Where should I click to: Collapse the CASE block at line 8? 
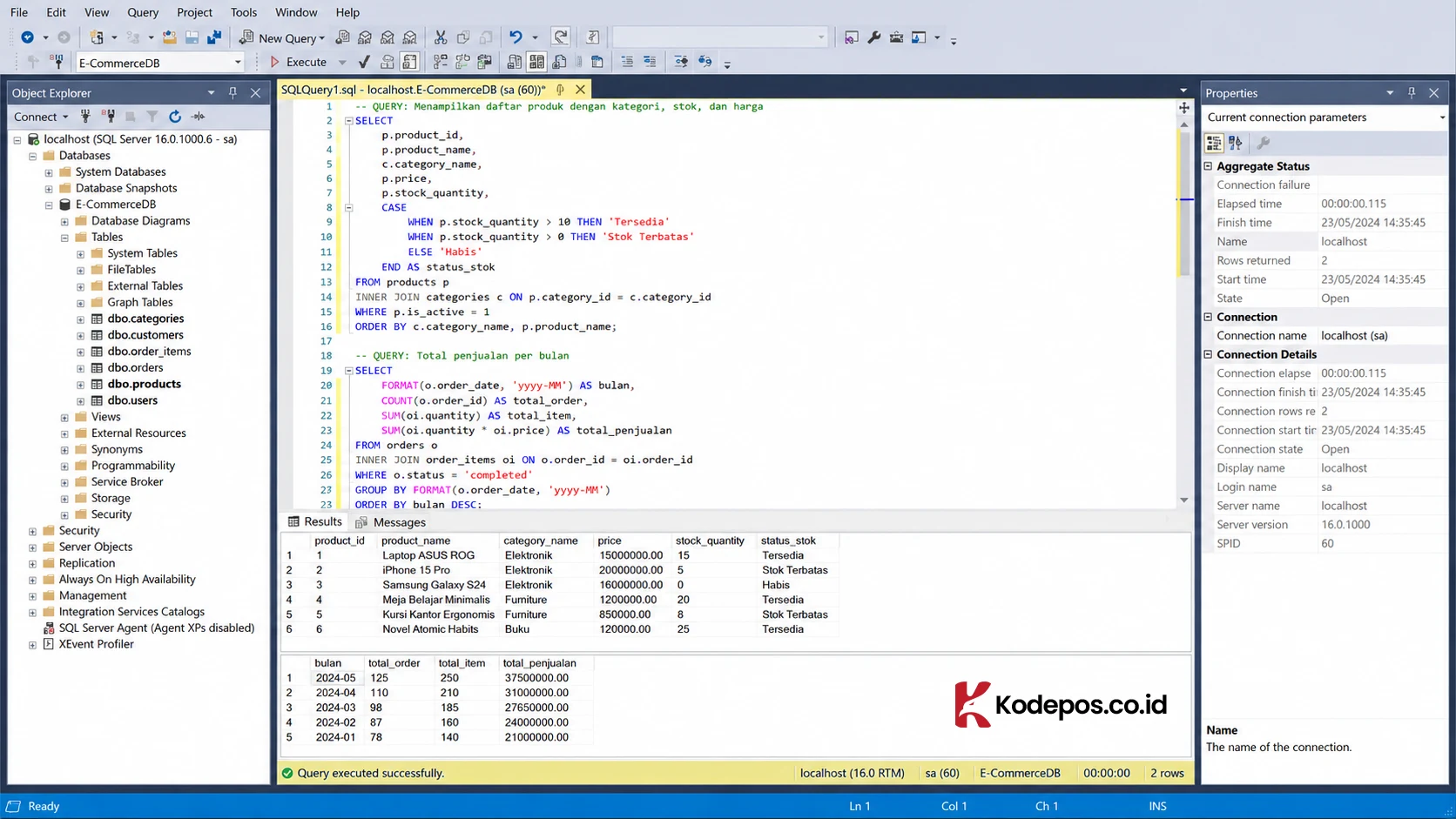click(x=348, y=207)
